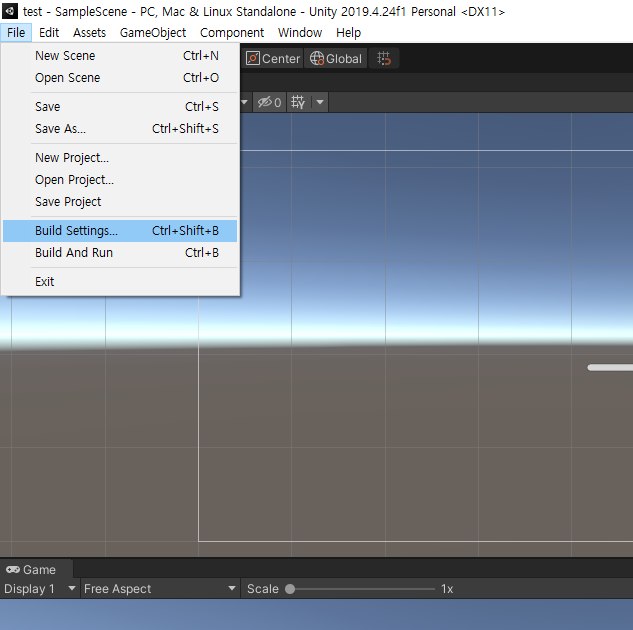
Task: Select Build And Run entry
Action: 120,253
